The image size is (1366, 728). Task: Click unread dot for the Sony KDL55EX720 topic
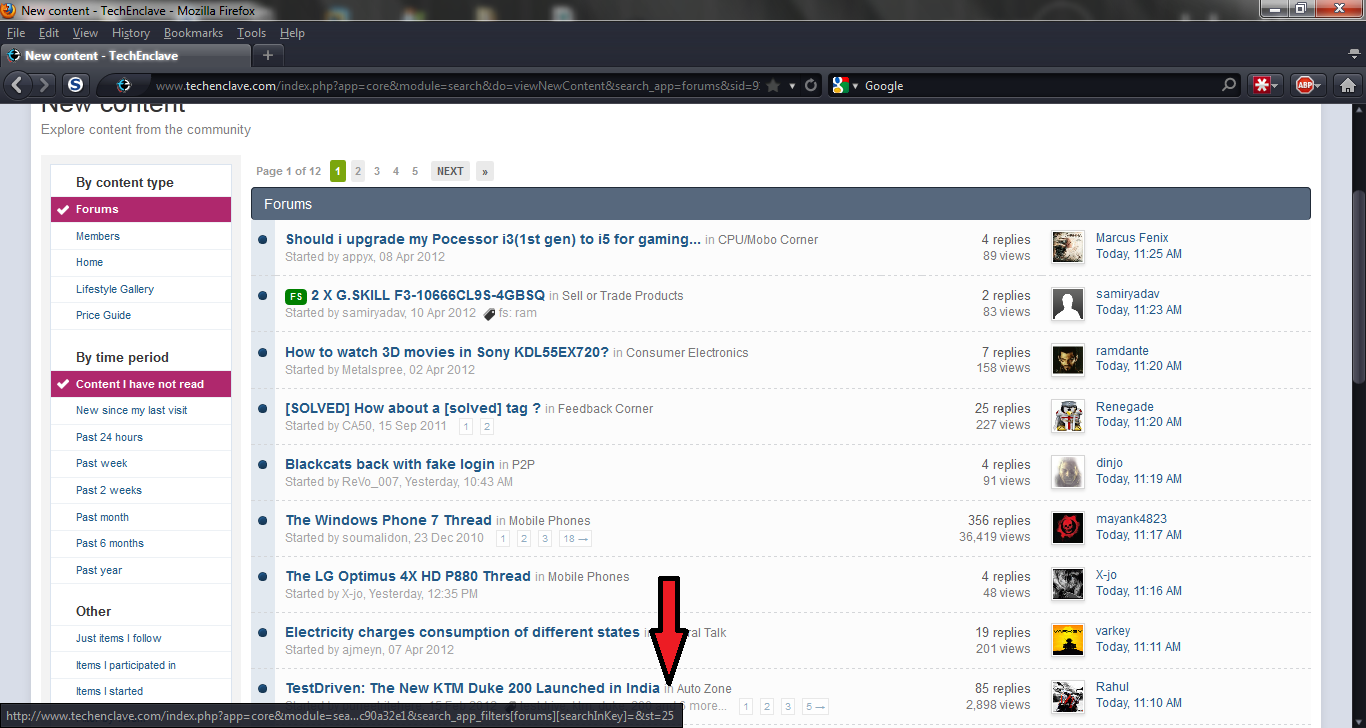tap(262, 353)
